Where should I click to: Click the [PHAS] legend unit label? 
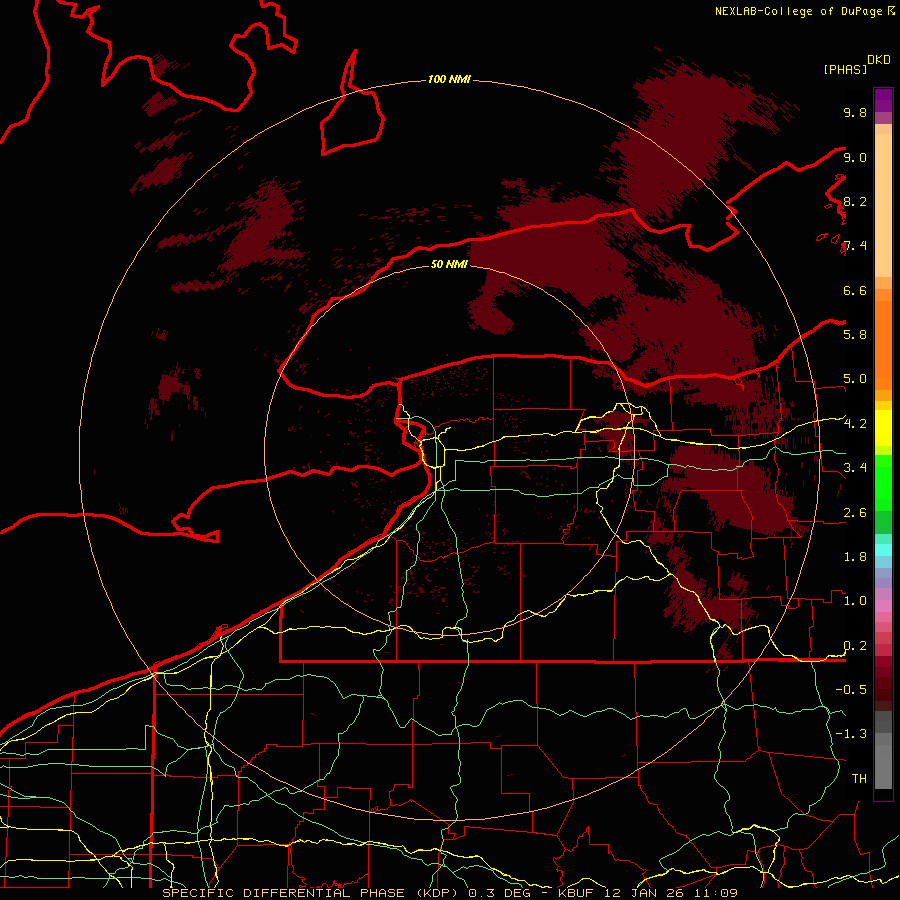point(845,69)
